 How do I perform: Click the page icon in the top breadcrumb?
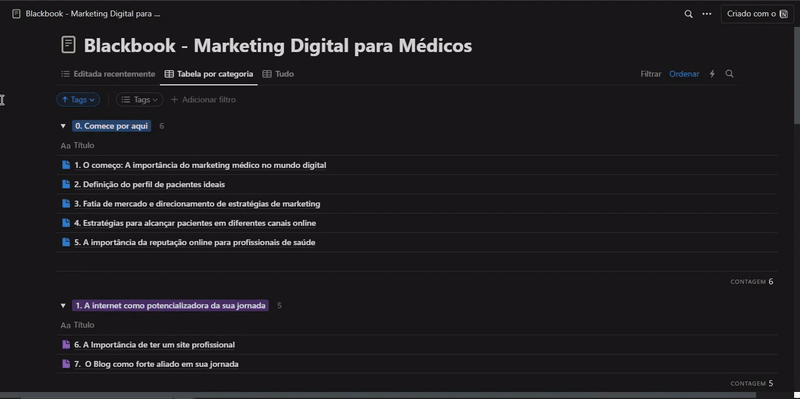click(16, 14)
